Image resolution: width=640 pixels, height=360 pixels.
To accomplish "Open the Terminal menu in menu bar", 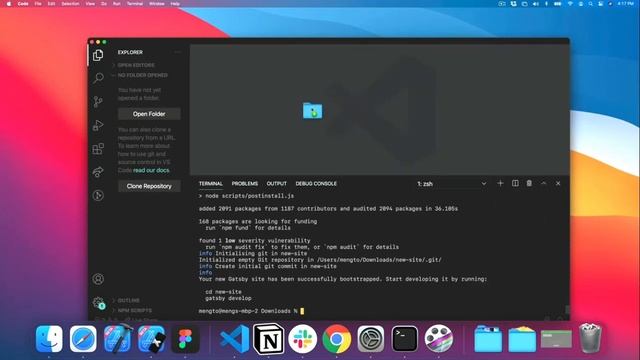I will 135,4.
